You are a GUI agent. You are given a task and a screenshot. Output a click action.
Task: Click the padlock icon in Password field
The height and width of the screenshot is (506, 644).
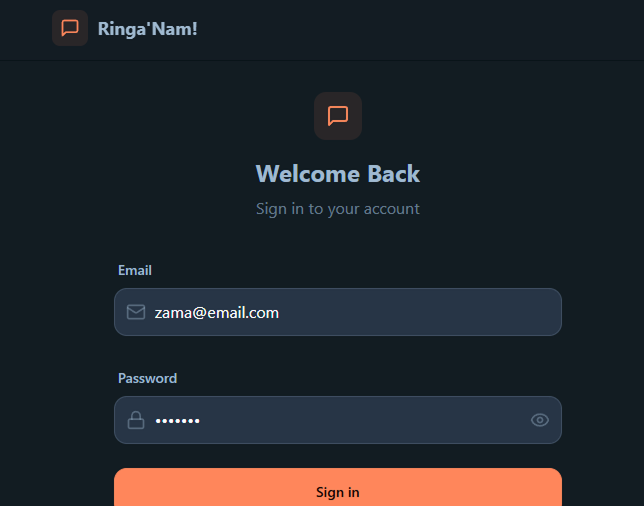(x=136, y=420)
